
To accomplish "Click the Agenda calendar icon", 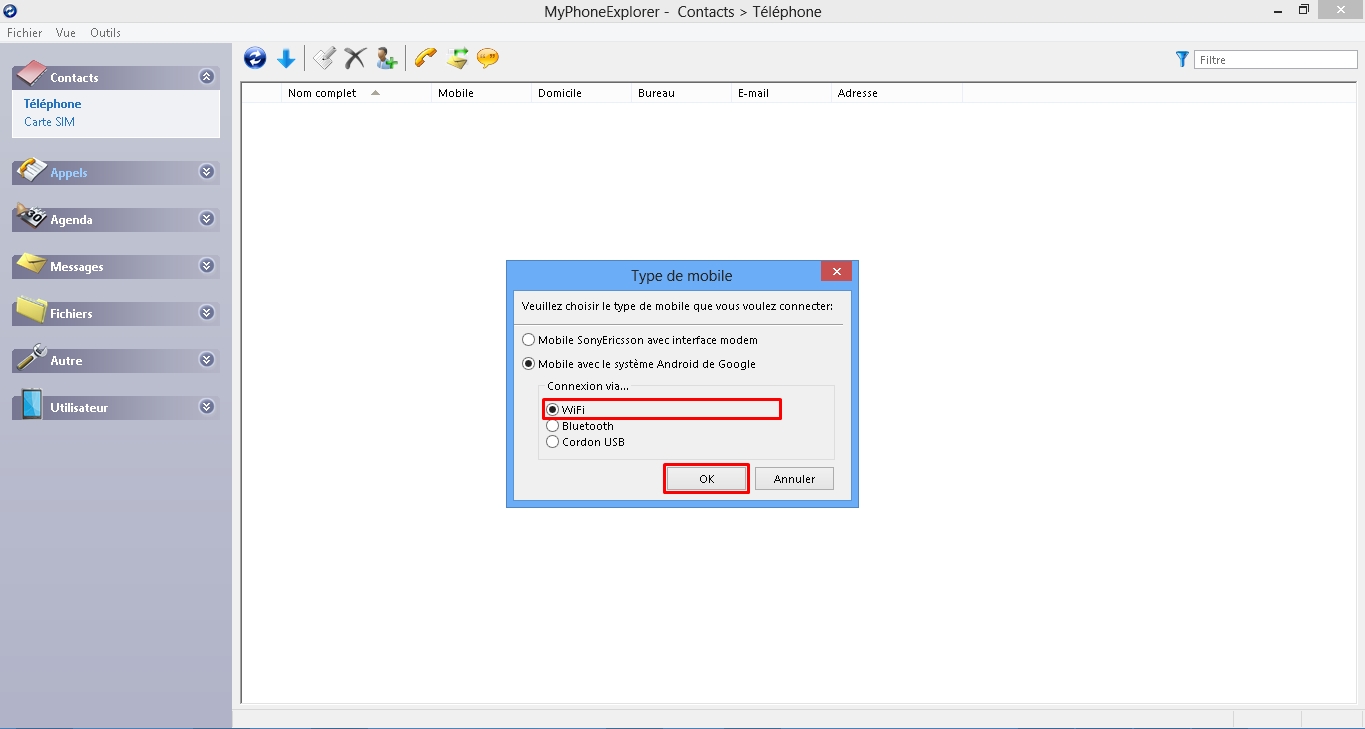I will pos(32,216).
